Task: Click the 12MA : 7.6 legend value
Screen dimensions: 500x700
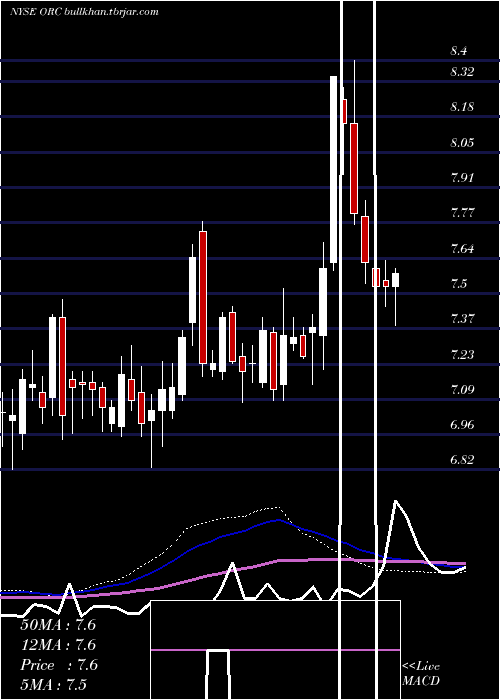Action: pos(58,645)
